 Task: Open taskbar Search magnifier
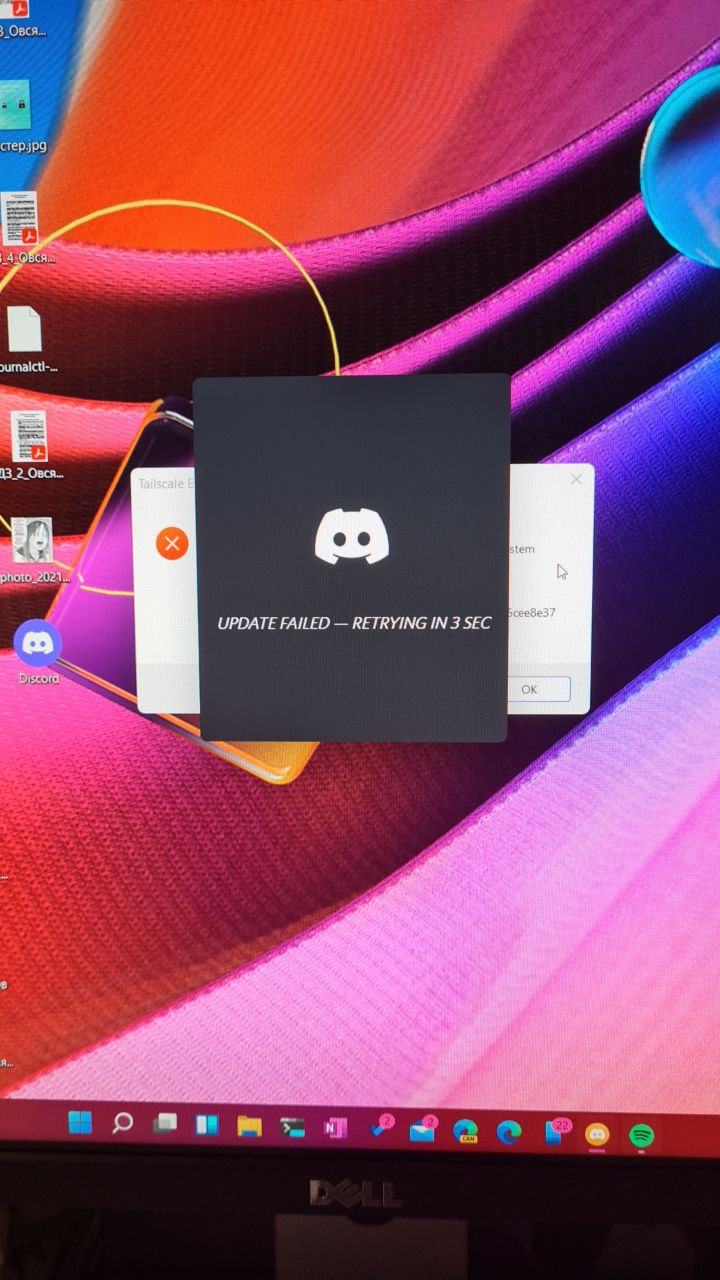coord(122,1123)
